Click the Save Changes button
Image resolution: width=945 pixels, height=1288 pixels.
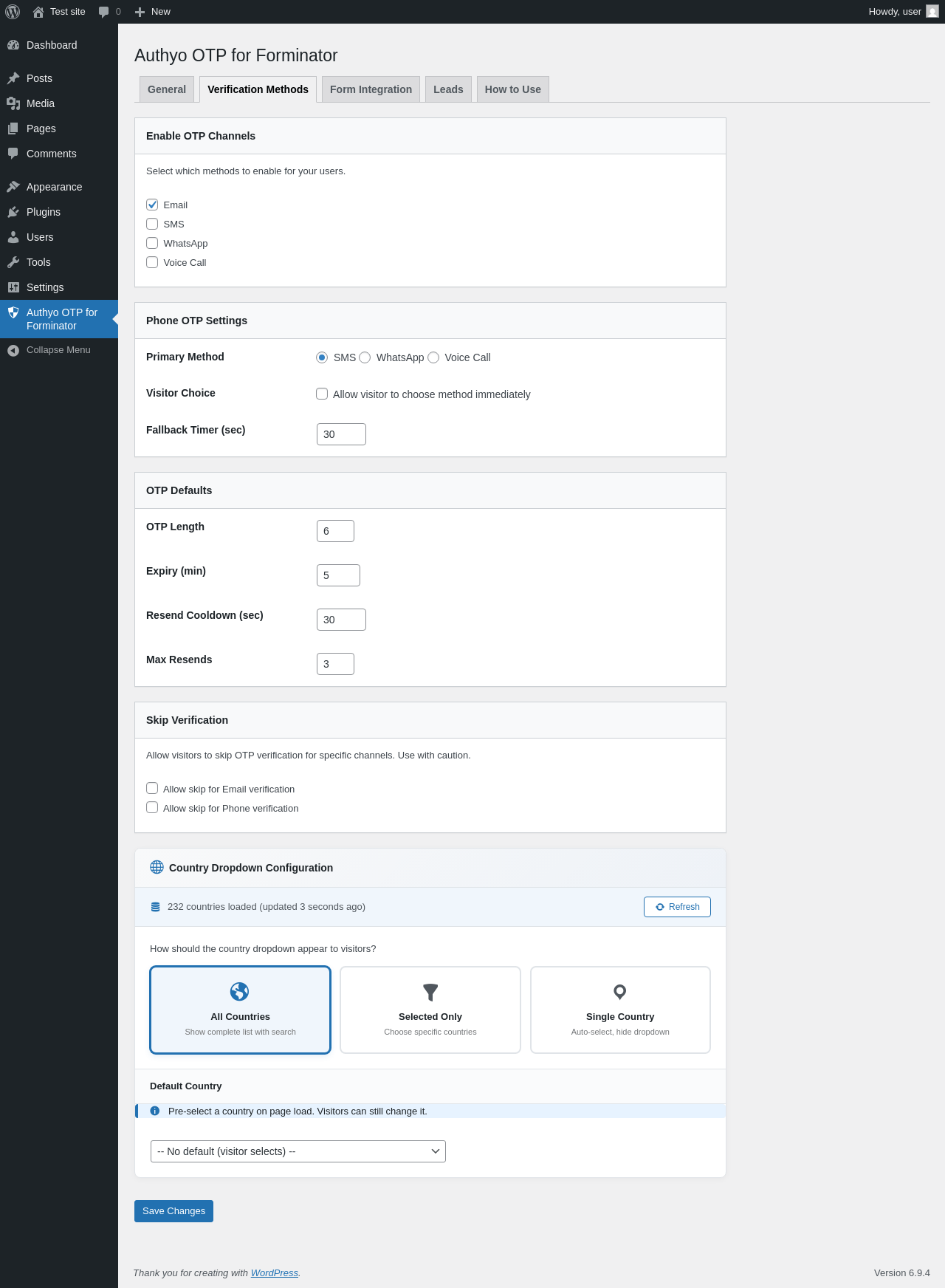click(x=173, y=1211)
